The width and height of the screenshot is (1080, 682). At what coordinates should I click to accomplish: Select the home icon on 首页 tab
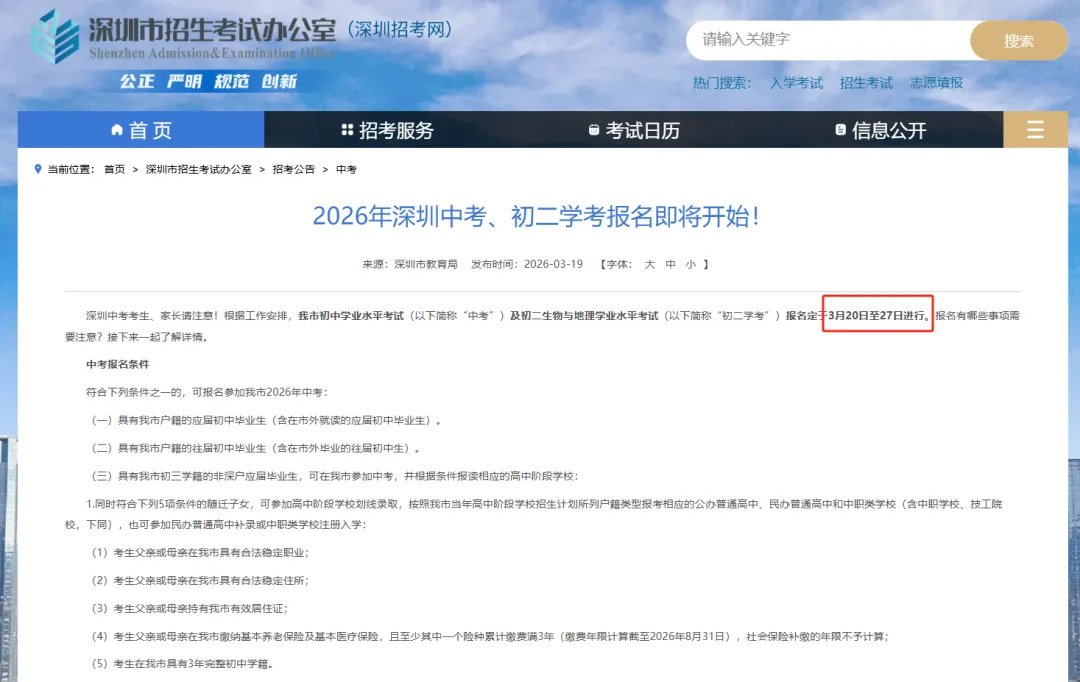115,130
